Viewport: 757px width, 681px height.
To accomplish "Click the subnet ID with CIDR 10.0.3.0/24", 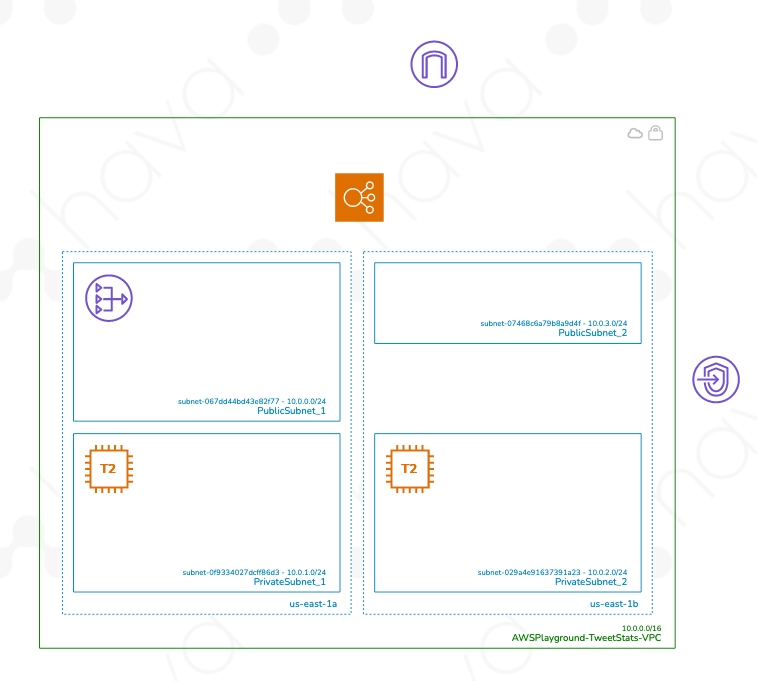I will coord(553,323).
